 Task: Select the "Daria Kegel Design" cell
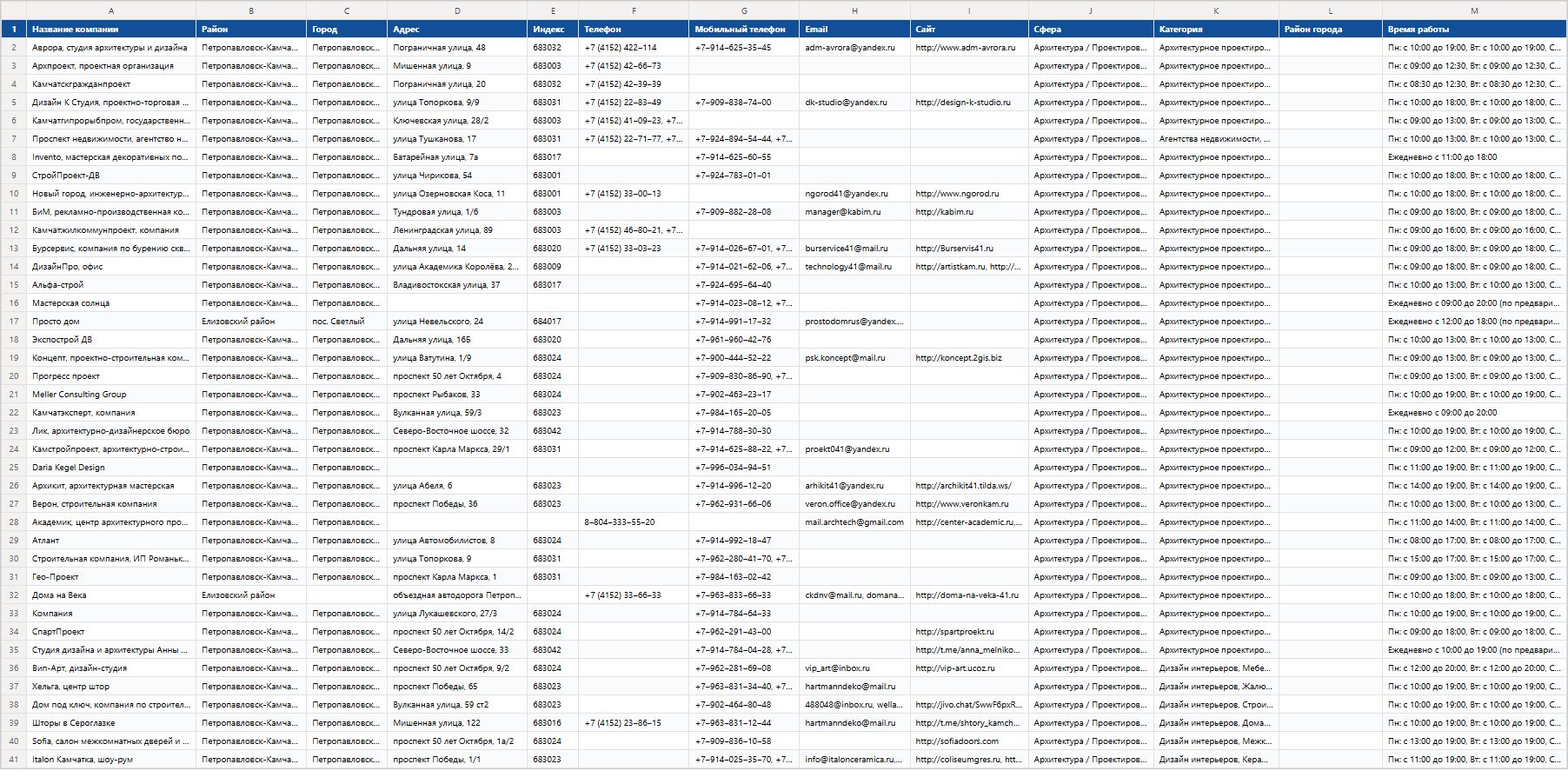tap(111, 467)
